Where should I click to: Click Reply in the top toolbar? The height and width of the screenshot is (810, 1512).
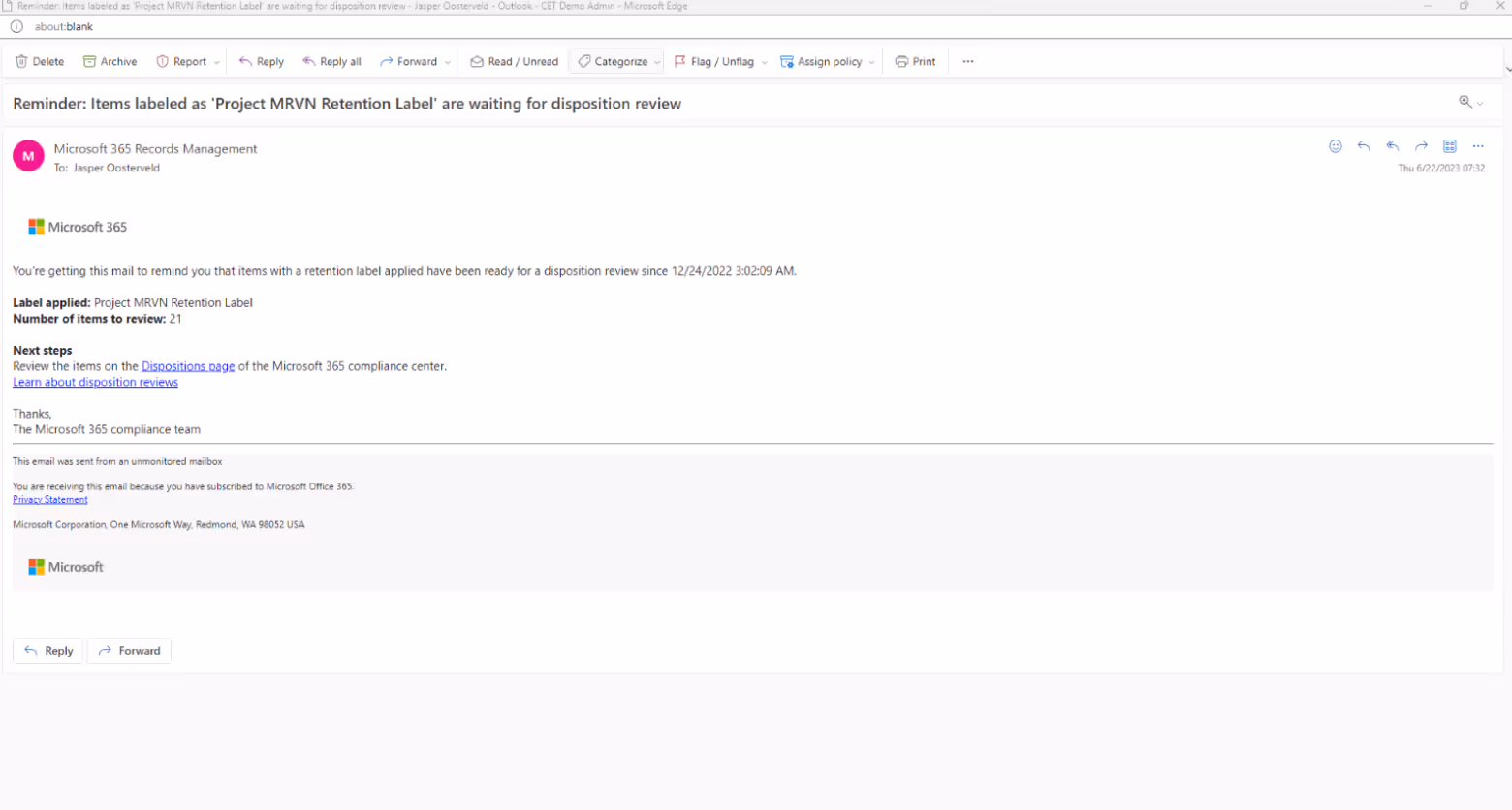tap(261, 61)
